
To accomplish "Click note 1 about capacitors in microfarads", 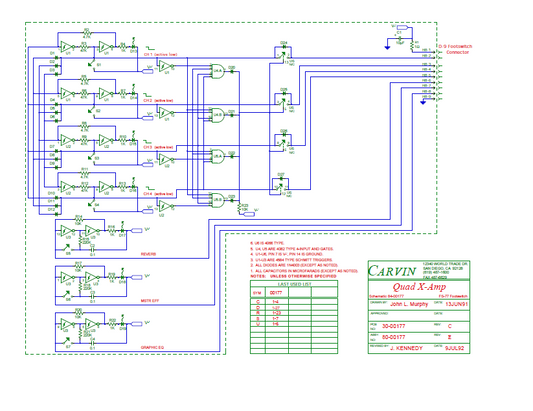I will pos(304,271).
